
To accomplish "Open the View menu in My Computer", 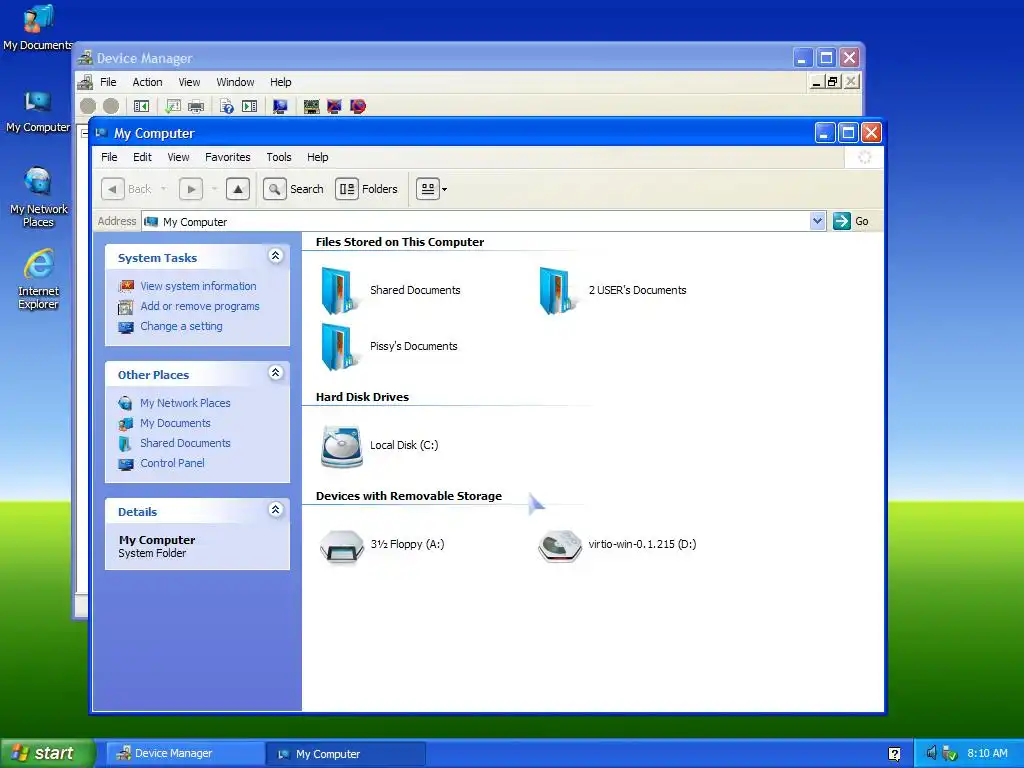I will pyautogui.click(x=178, y=157).
